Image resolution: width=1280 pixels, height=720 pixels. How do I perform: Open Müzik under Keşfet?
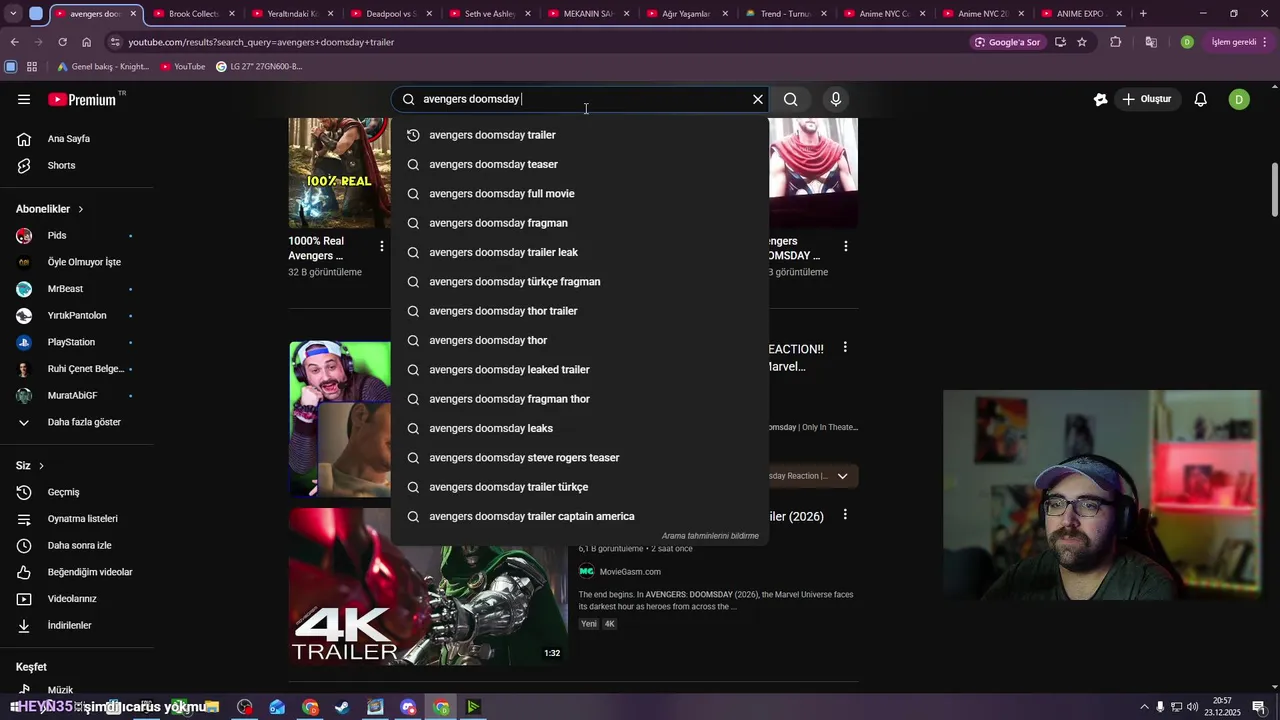point(76,690)
